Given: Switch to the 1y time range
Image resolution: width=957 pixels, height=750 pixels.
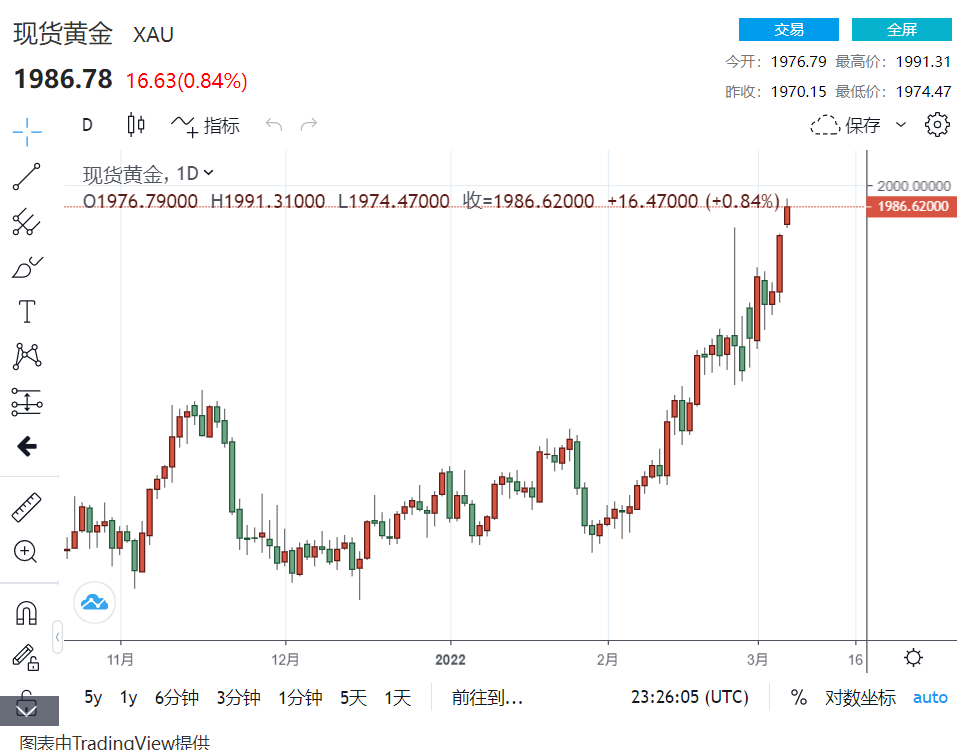Looking at the screenshot, I should point(128,698).
